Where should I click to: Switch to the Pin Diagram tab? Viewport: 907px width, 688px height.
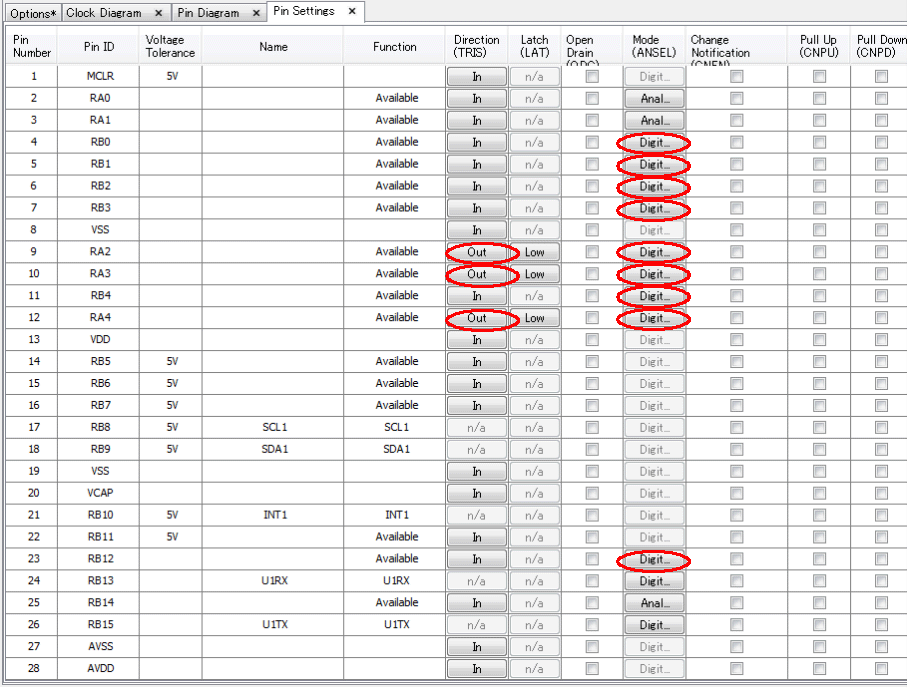tap(208, 13)
